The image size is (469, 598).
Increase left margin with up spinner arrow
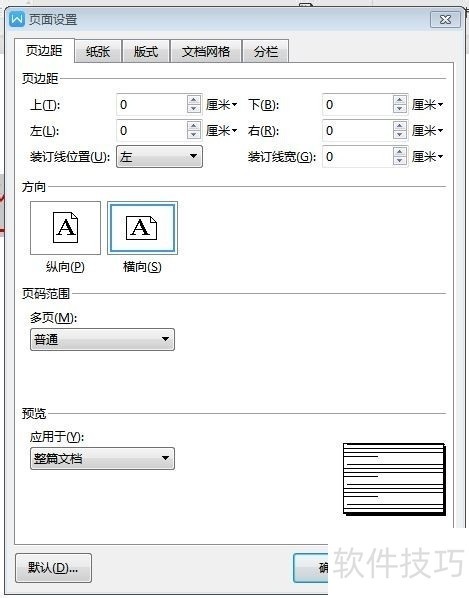[194, 126]
